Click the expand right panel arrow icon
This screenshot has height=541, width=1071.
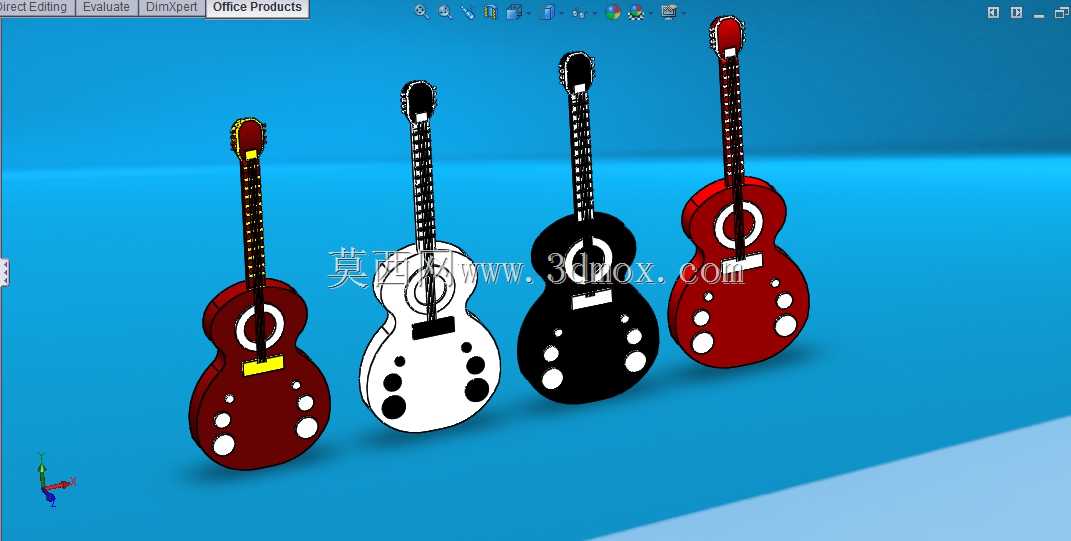[x=1016, y=12]
